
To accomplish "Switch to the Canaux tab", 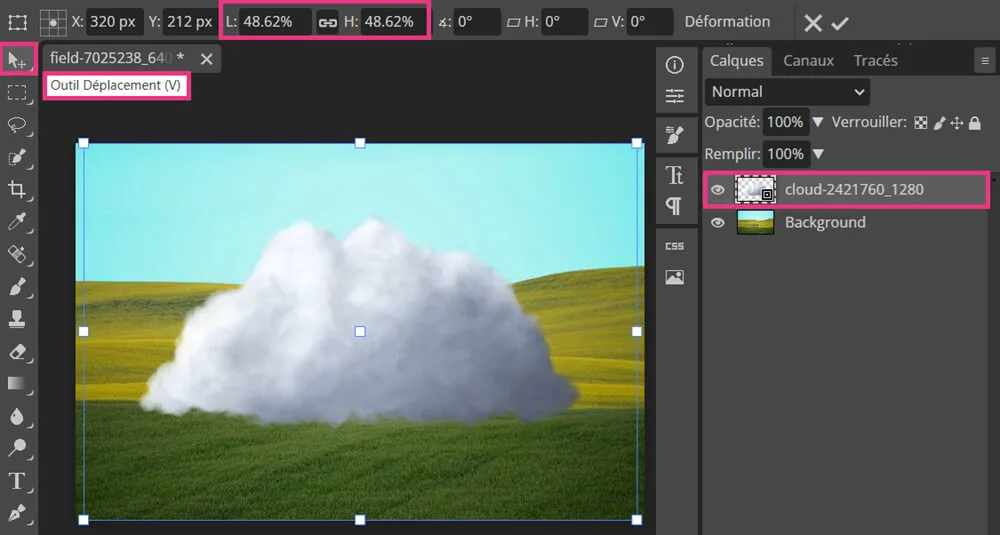I will click(808, 61).
